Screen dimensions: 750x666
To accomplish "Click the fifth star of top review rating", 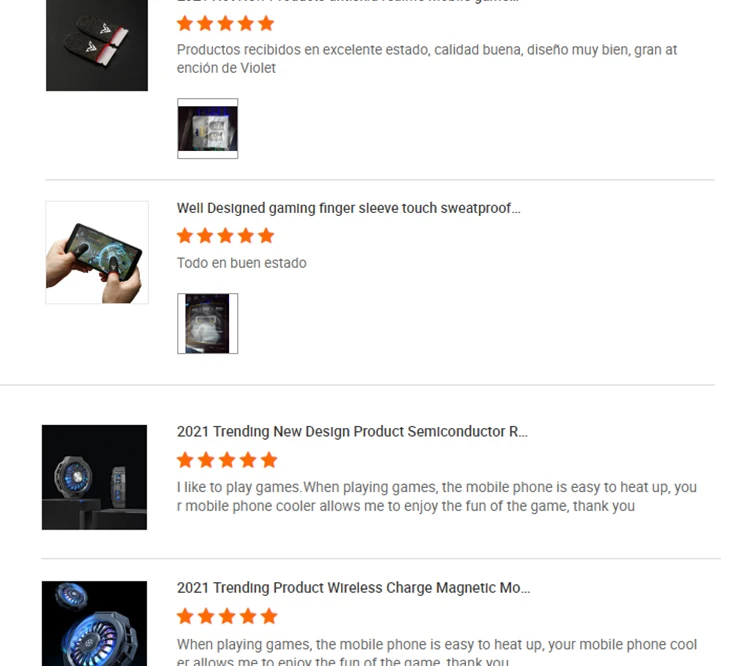I will (x=266, y=23).
